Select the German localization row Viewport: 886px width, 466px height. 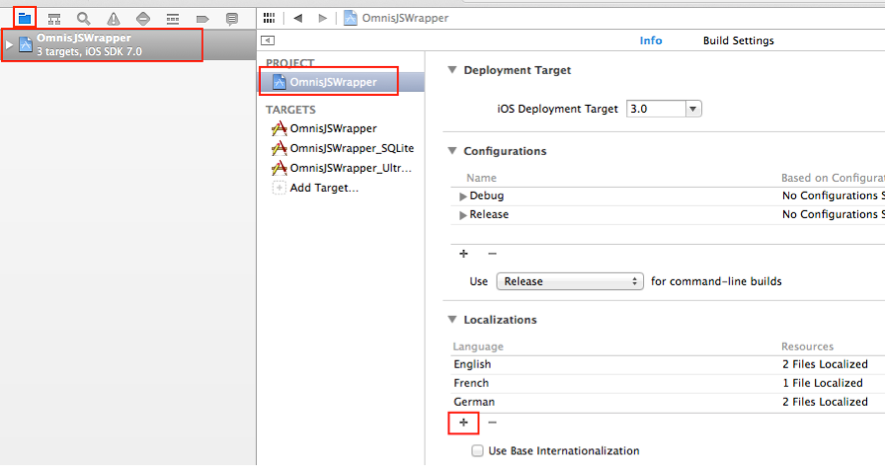(x=667, y=402)
